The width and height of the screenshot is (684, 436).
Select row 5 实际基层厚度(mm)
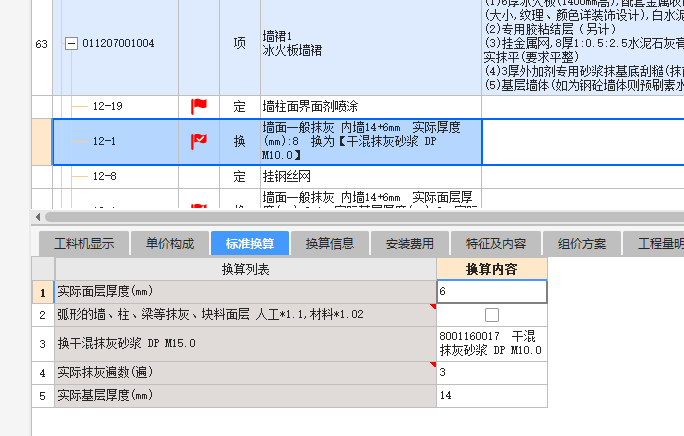click(x=246, y=396)
